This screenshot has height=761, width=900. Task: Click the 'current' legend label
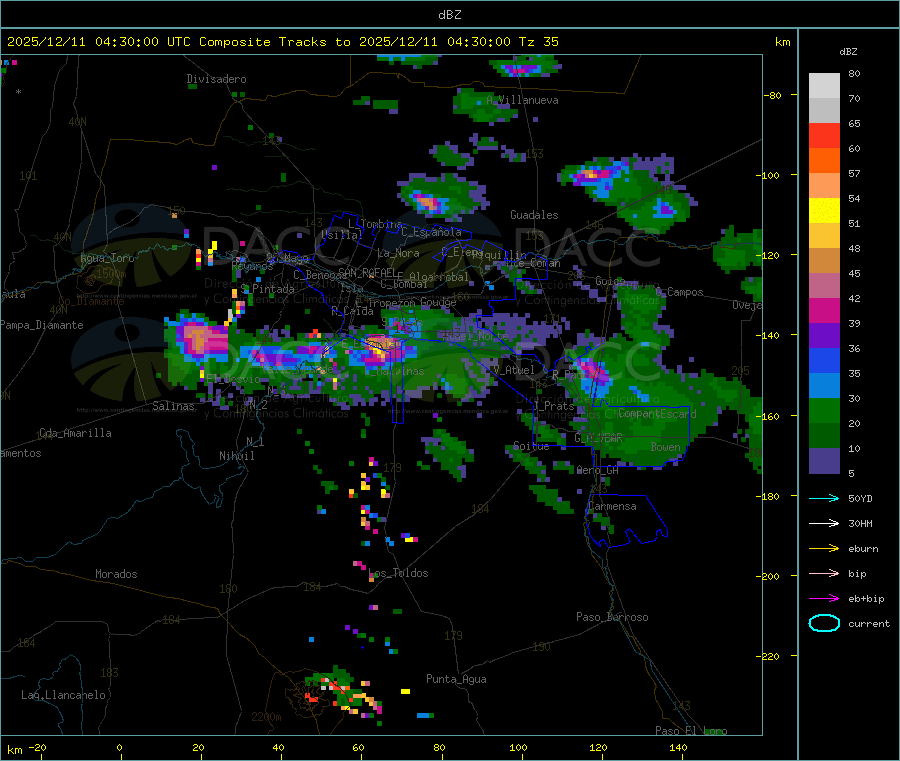click(869, 624)
